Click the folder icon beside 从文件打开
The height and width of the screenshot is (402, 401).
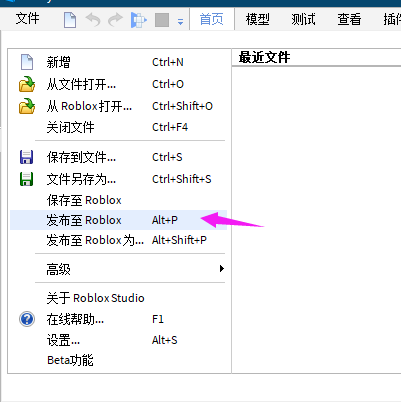coord(27,84)
